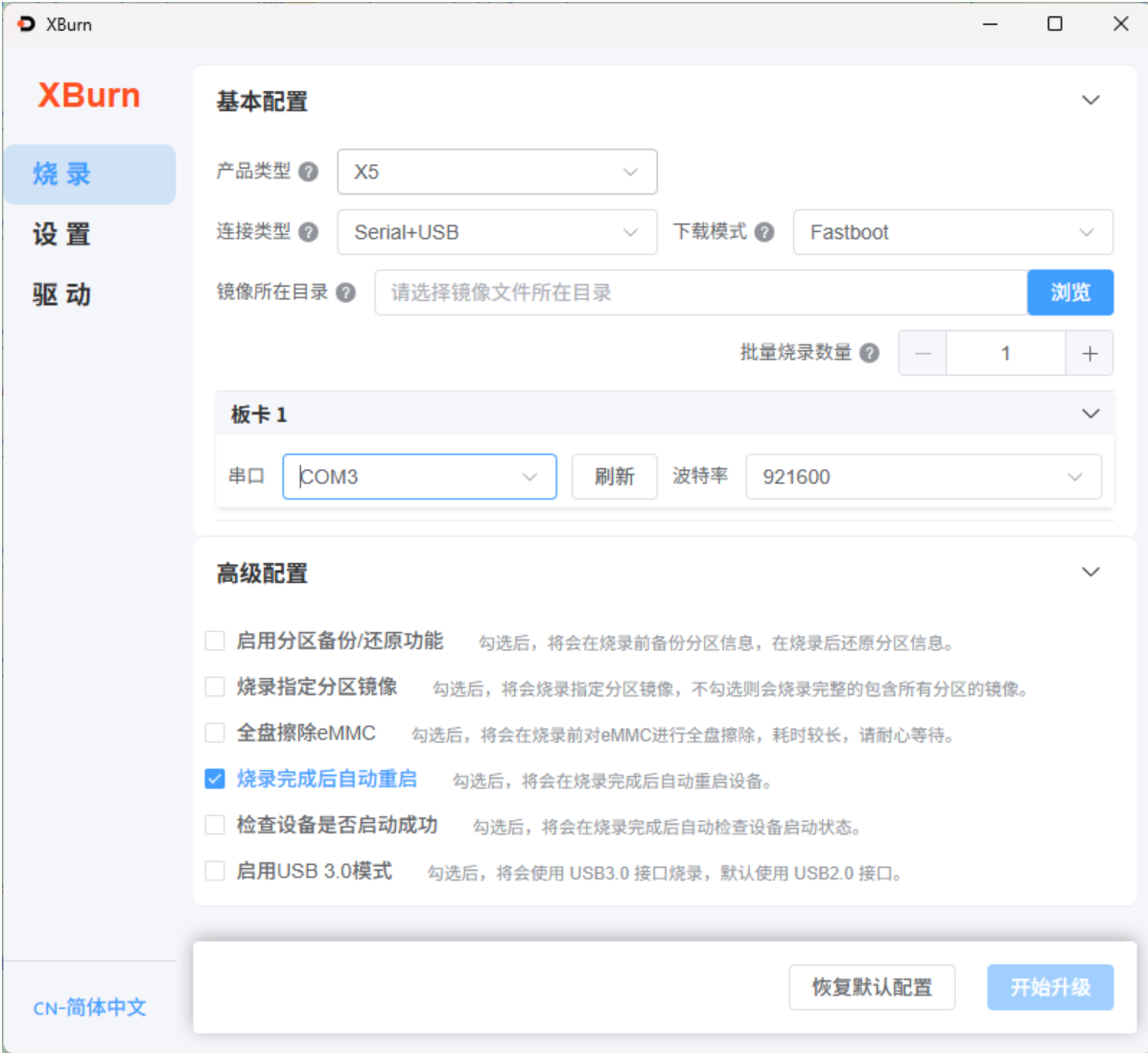The width and height of the screenshot is (1148, 1053).
Task: Increase batch burn count with plus
Action: pyautogui.click(x=1089, y=353)
